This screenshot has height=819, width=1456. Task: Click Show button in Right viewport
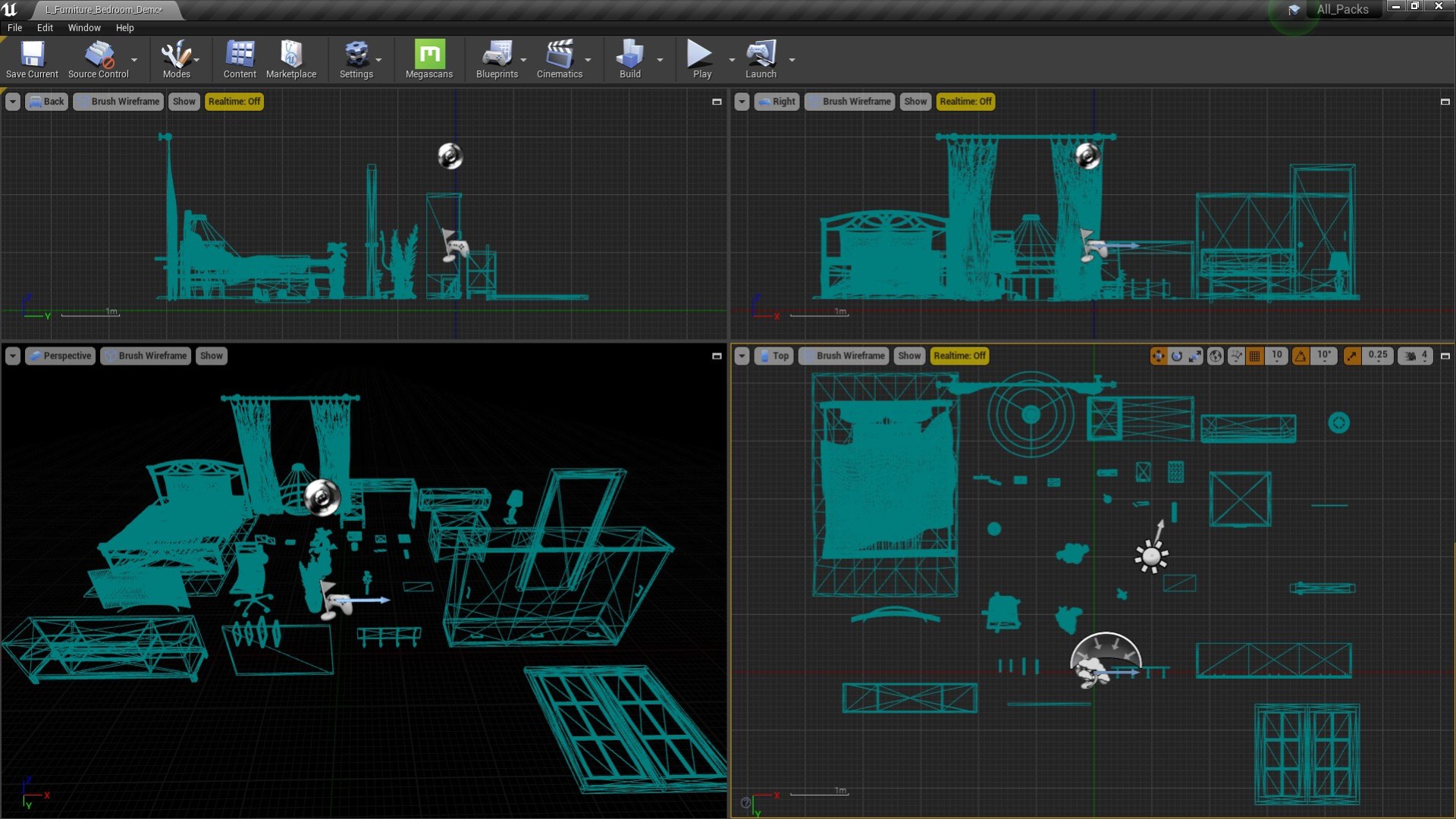(915, 102)
